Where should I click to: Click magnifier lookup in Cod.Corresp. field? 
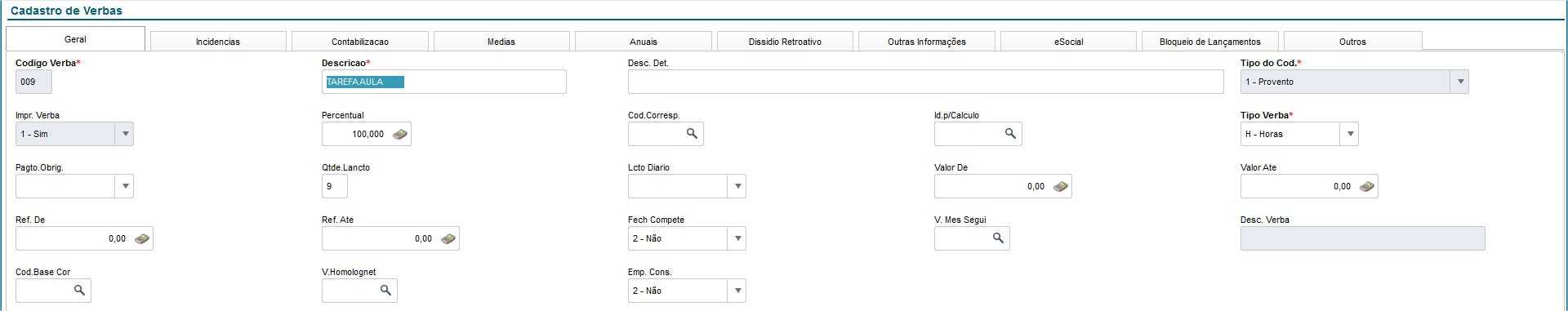(692, 134)
